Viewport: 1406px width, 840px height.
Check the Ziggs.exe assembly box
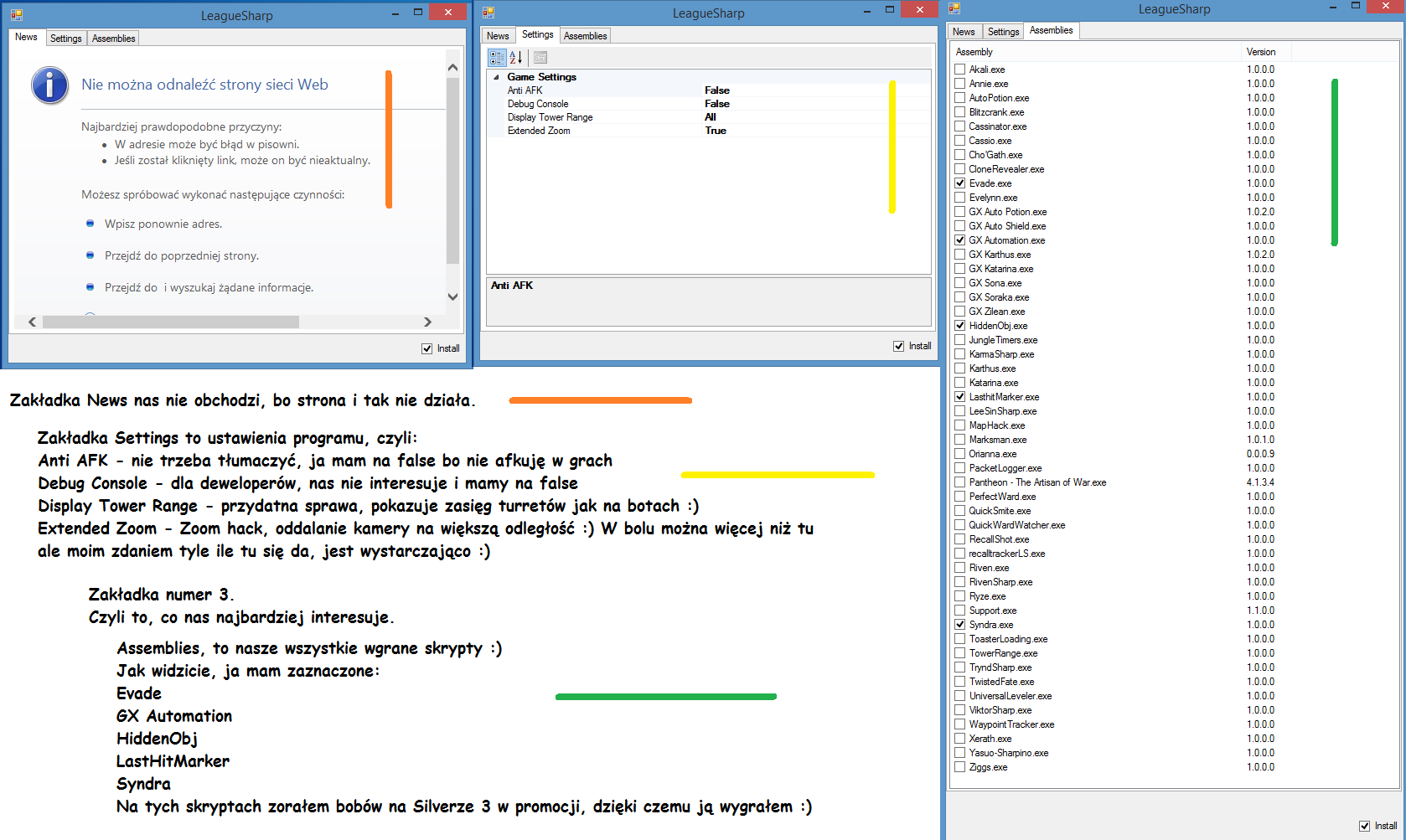tap(960, 767)
